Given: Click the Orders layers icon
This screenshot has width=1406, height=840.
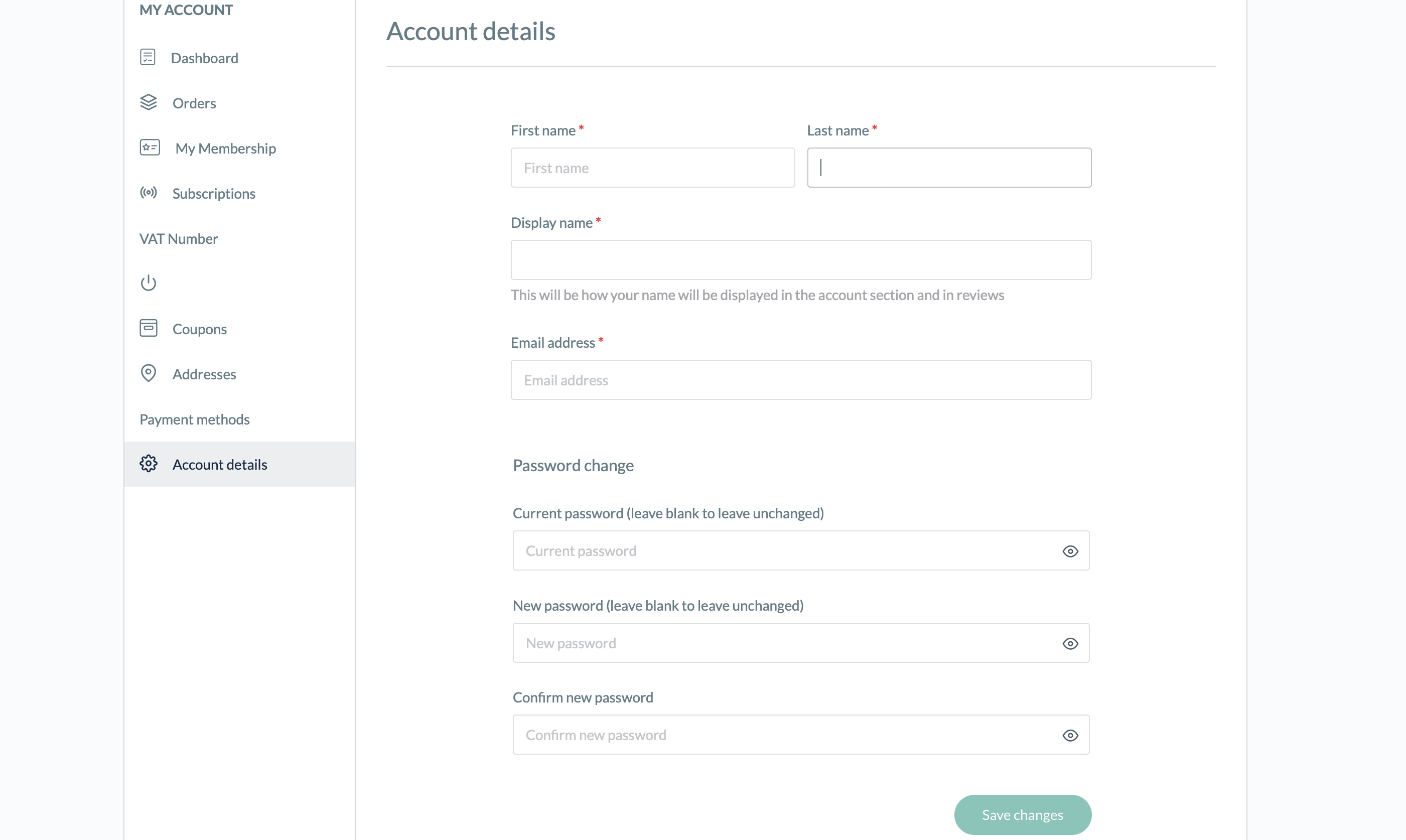Looking at the screenshot, I should (x=149, y=102).
